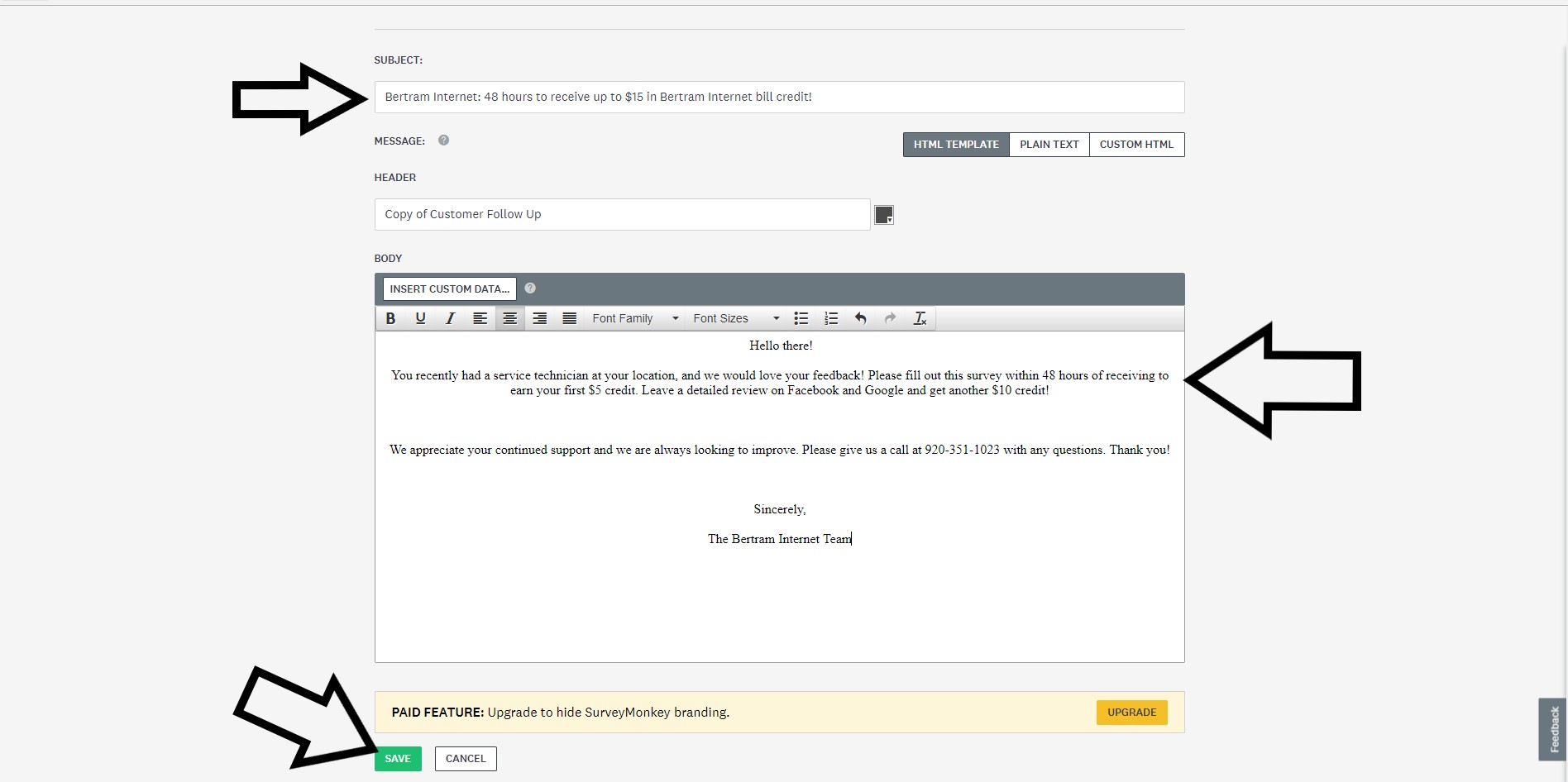The image size is (1568, 782).
Task: Open the Insert Custom Data menu
Action: coord(449,288)
